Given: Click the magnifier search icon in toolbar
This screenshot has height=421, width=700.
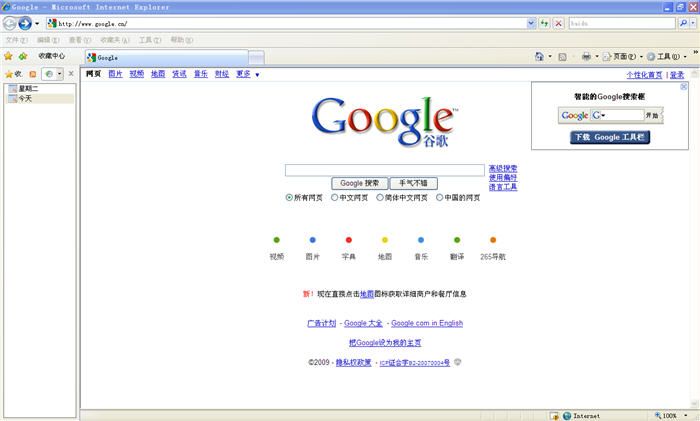Looking at the screenshot, I should [x=683, y=23].
